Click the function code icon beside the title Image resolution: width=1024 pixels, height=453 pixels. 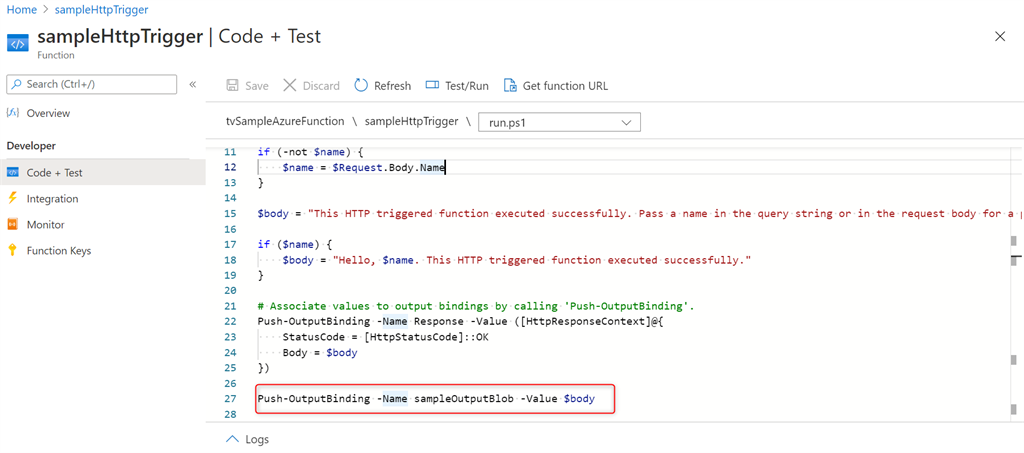click(18, 44)
